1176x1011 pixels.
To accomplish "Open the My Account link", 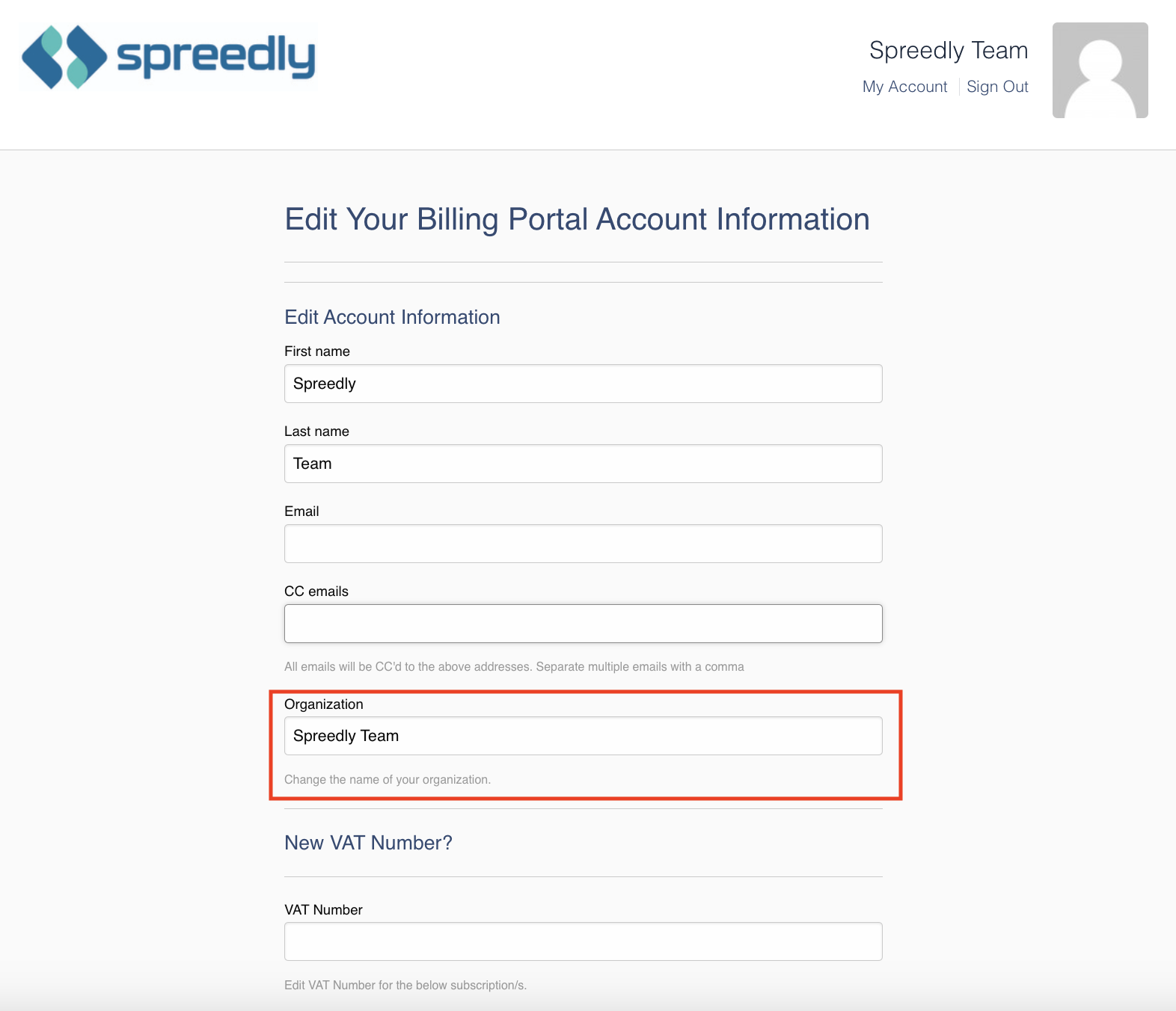I will point(904,87).
